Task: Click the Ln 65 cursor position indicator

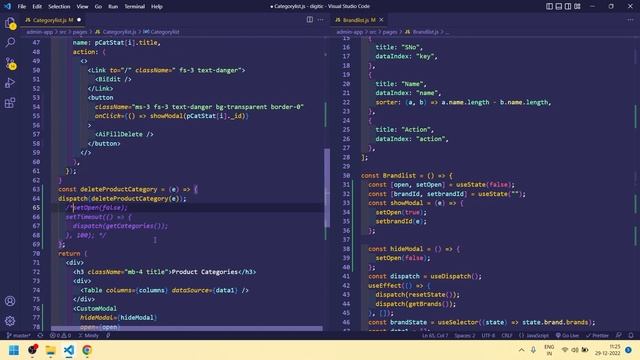Action: 435,336
